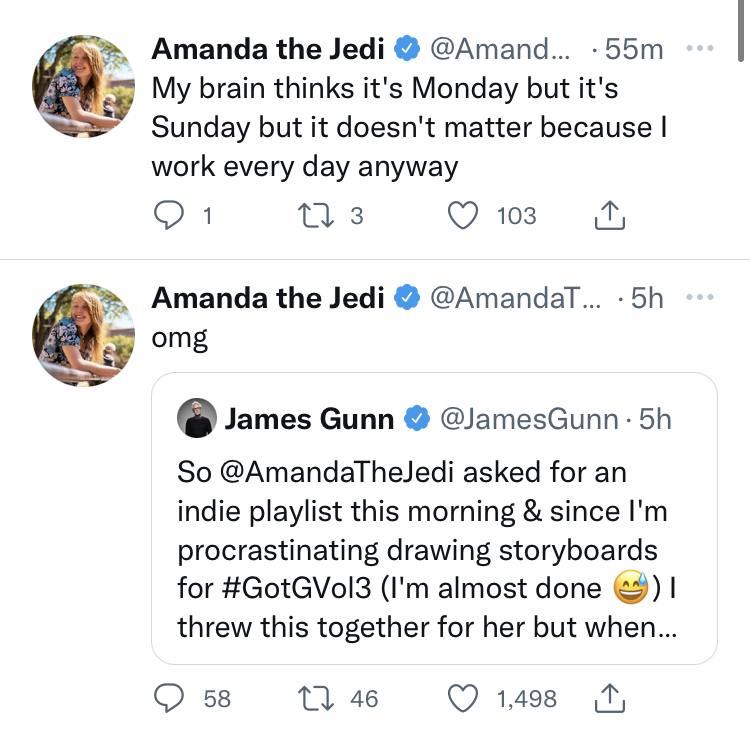The width and height of the screenshot is (750, 747).
Task: Open Amanda the Jedi's avatar on 'omg' tweet
Action: 83,335
